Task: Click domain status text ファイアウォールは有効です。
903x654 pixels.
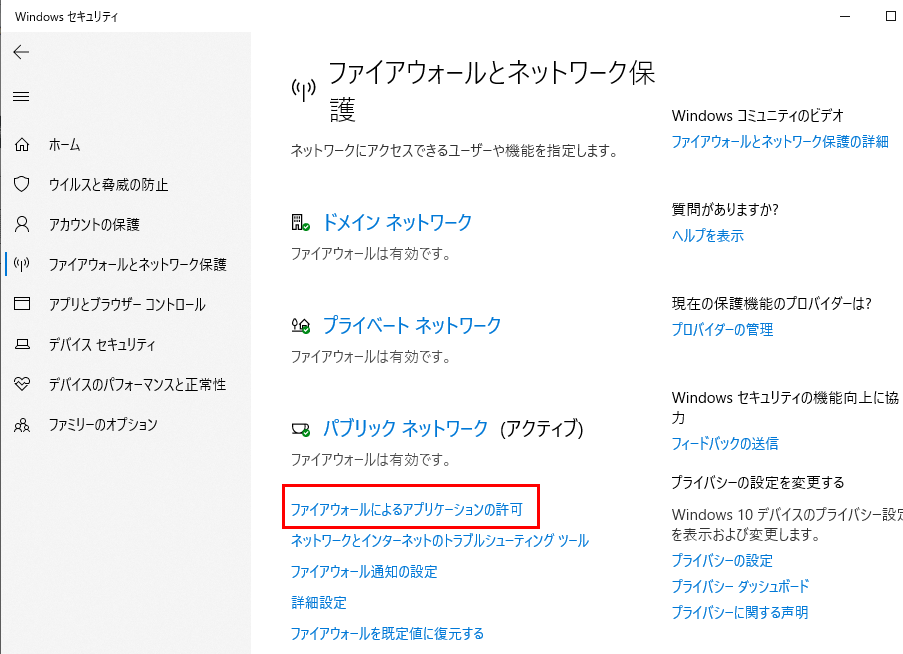Action: tap(371, 254)
